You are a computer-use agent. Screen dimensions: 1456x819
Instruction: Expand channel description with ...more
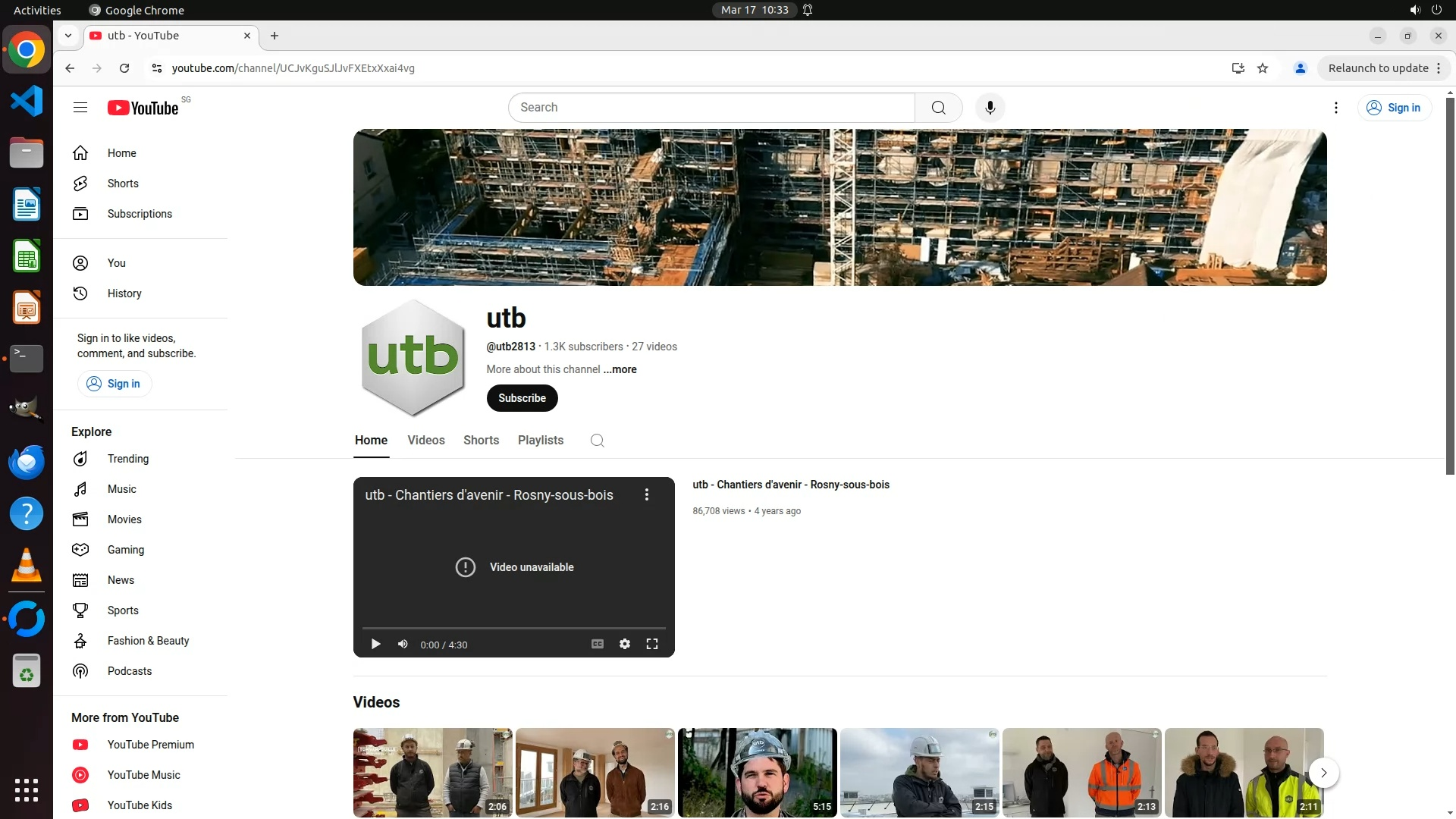tap(620, 369)
